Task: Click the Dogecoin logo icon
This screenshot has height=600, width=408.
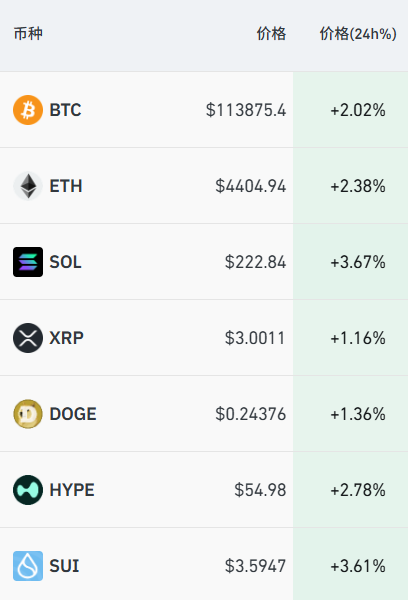Action: click(28, 414)
